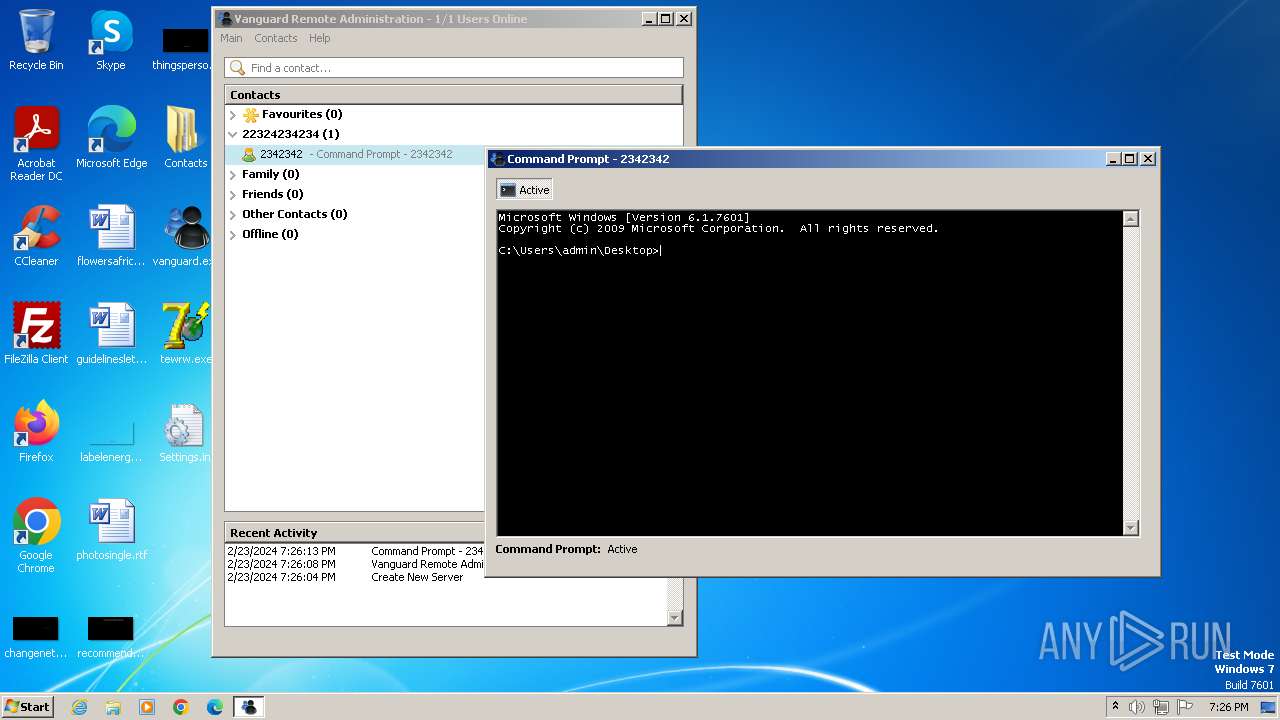Select the 7:26:13 PM Command Prompt activity

355,551
